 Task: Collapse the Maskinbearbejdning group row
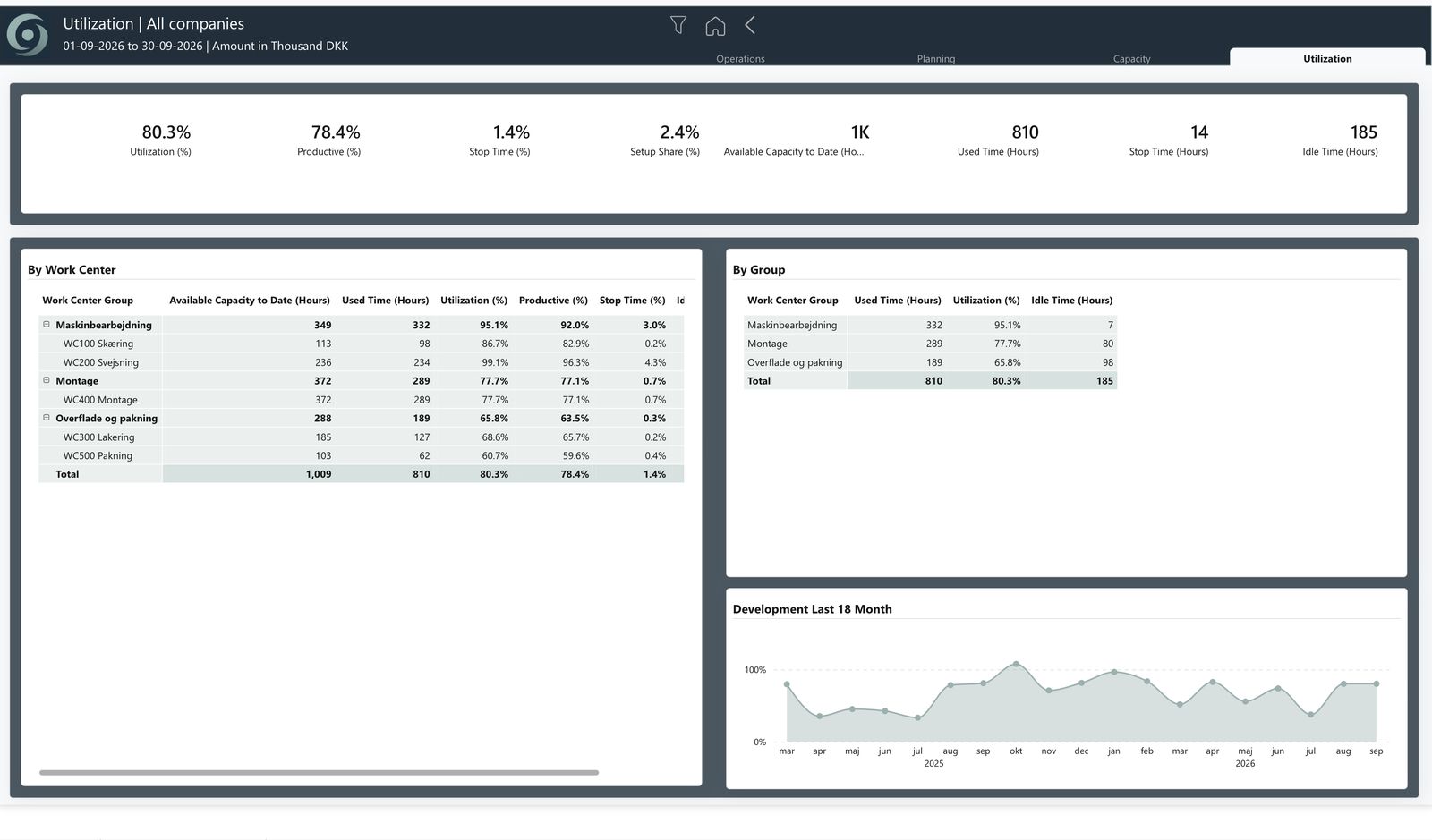point(47,325)
